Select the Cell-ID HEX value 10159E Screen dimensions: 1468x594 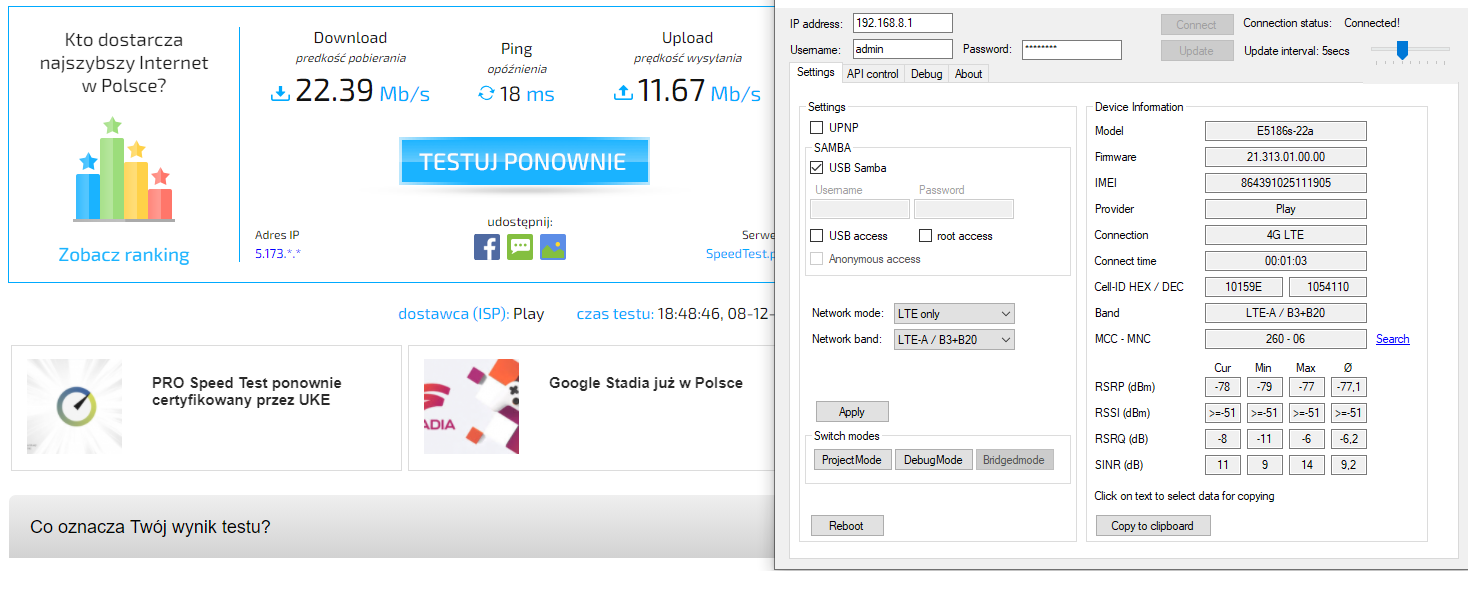tap(1243, 287)
